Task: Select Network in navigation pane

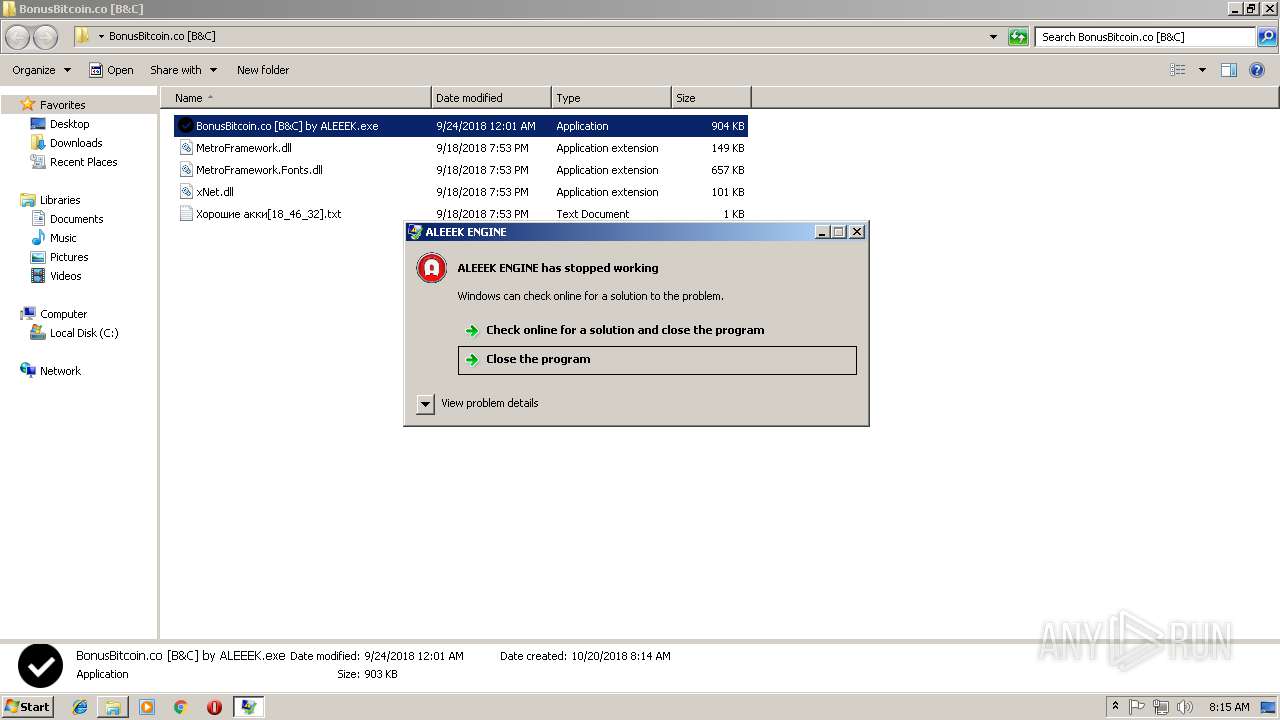Action: coord(60,371)
